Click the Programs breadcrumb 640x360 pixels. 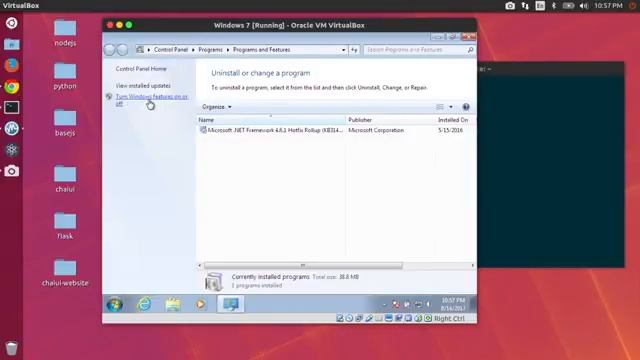click(x=210, y=50)
